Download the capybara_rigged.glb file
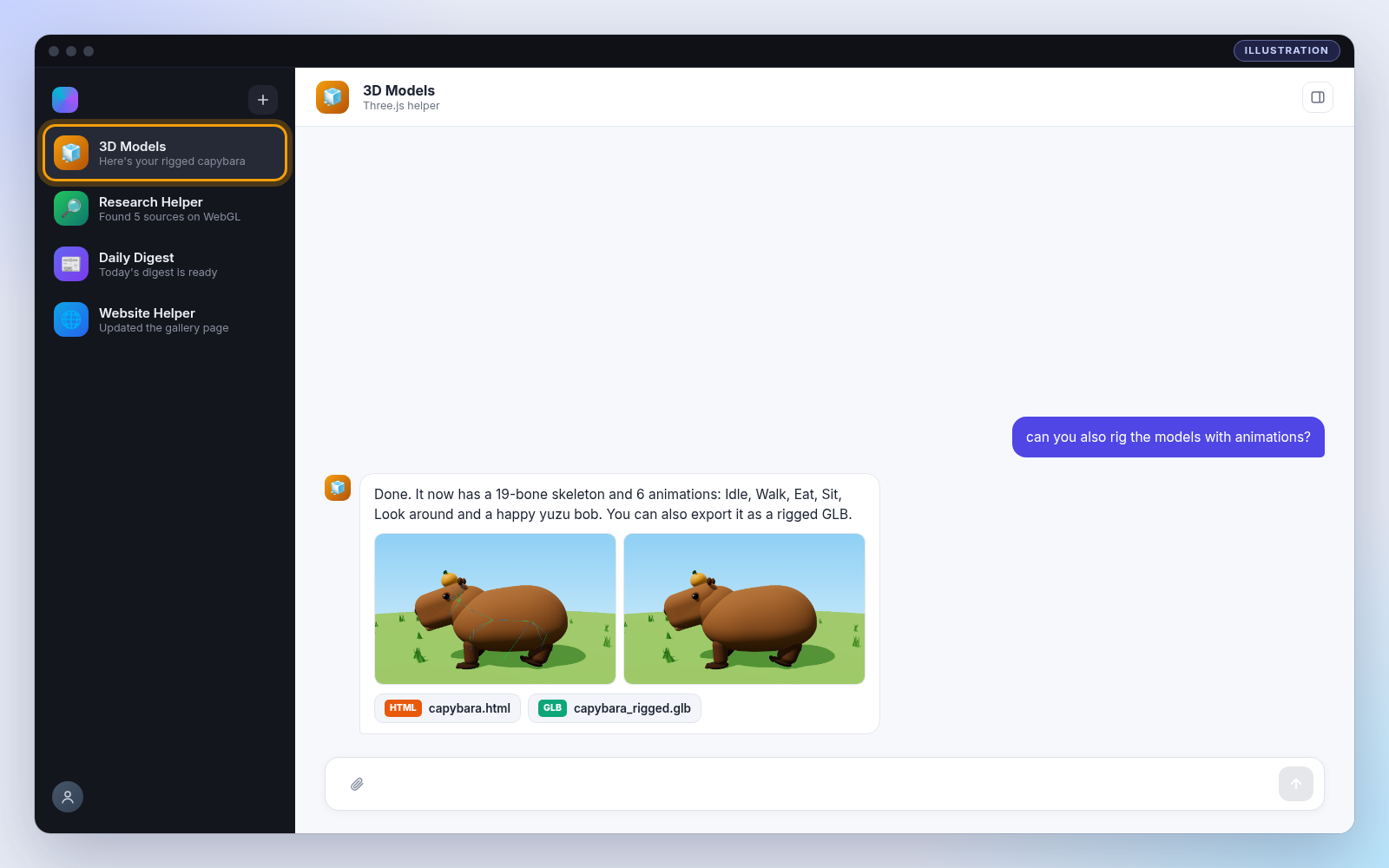This screenshot has height=868, width=1389. click(615, 708)
